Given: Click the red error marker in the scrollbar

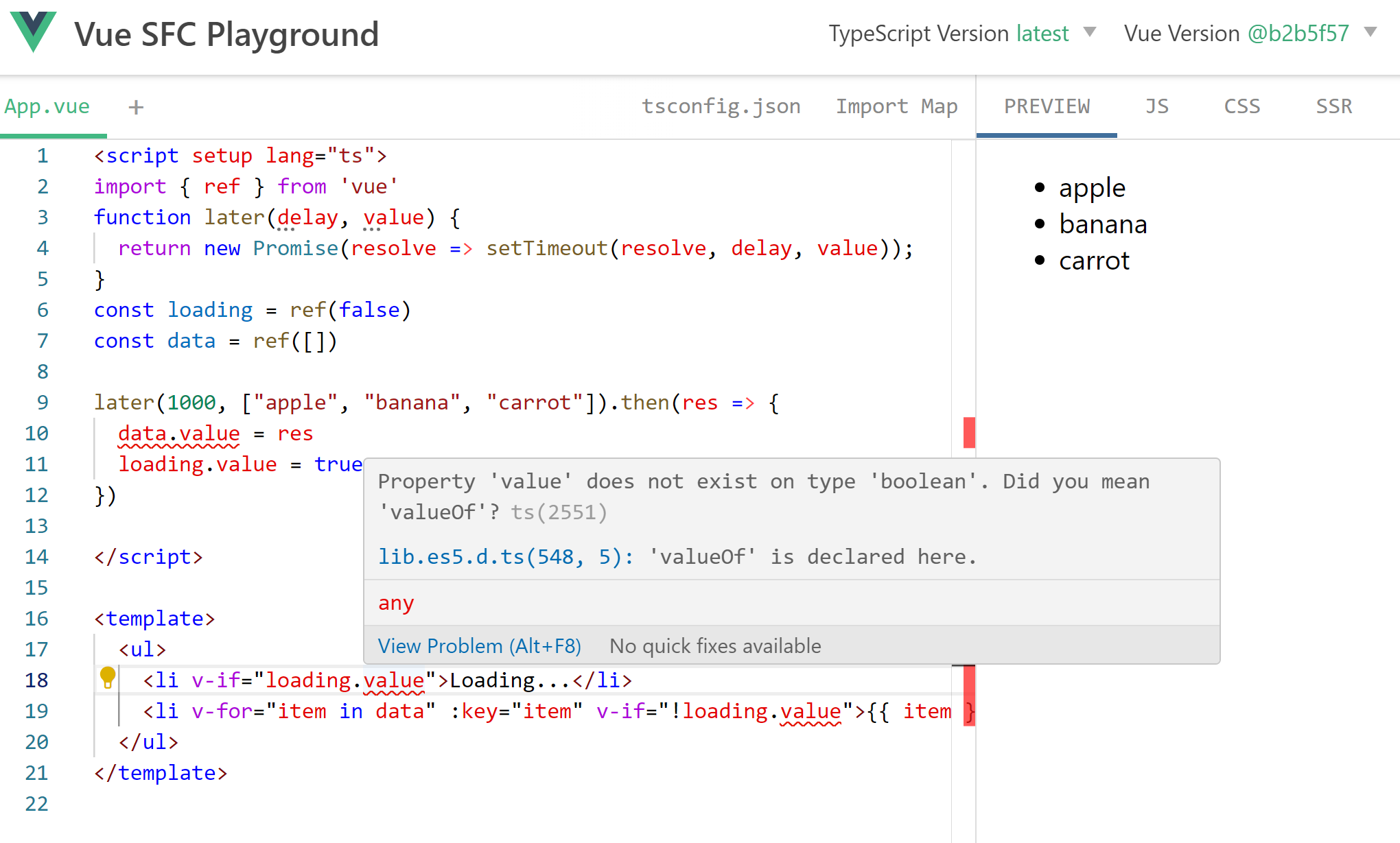Looking at the screenshot, I should [x=968, y=432].
